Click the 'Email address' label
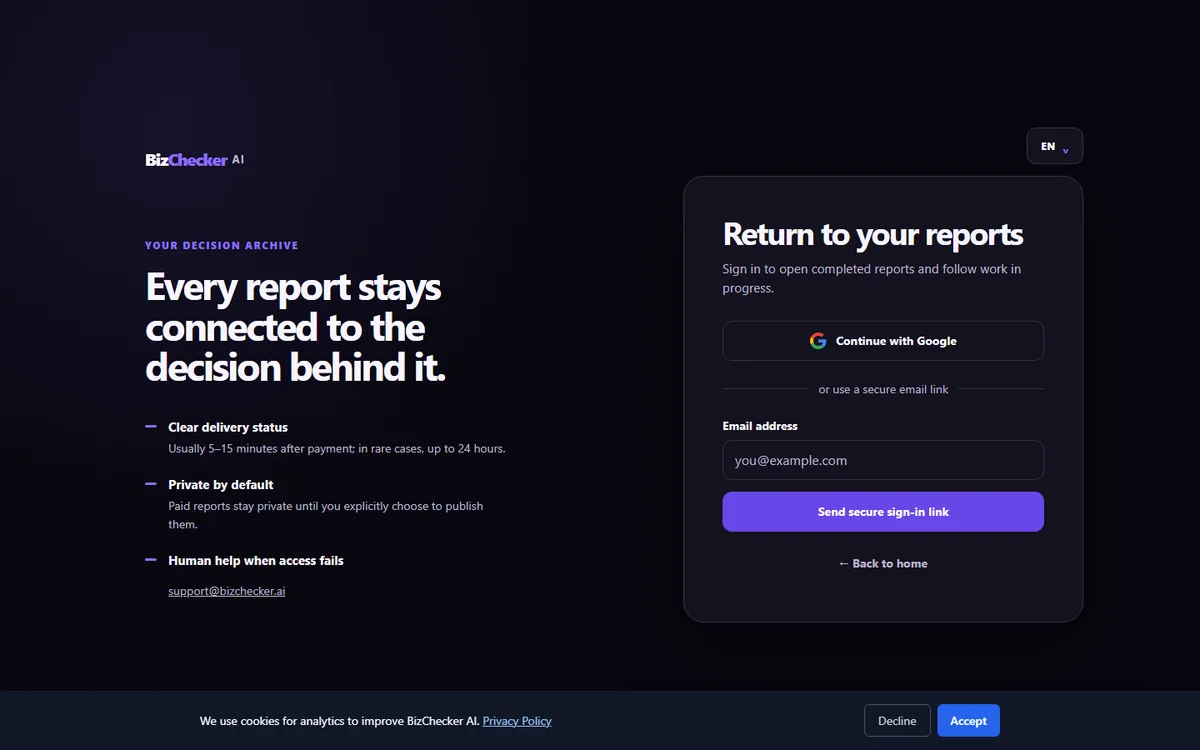Viewport: 1200px width, 750px height. [760, 426]
